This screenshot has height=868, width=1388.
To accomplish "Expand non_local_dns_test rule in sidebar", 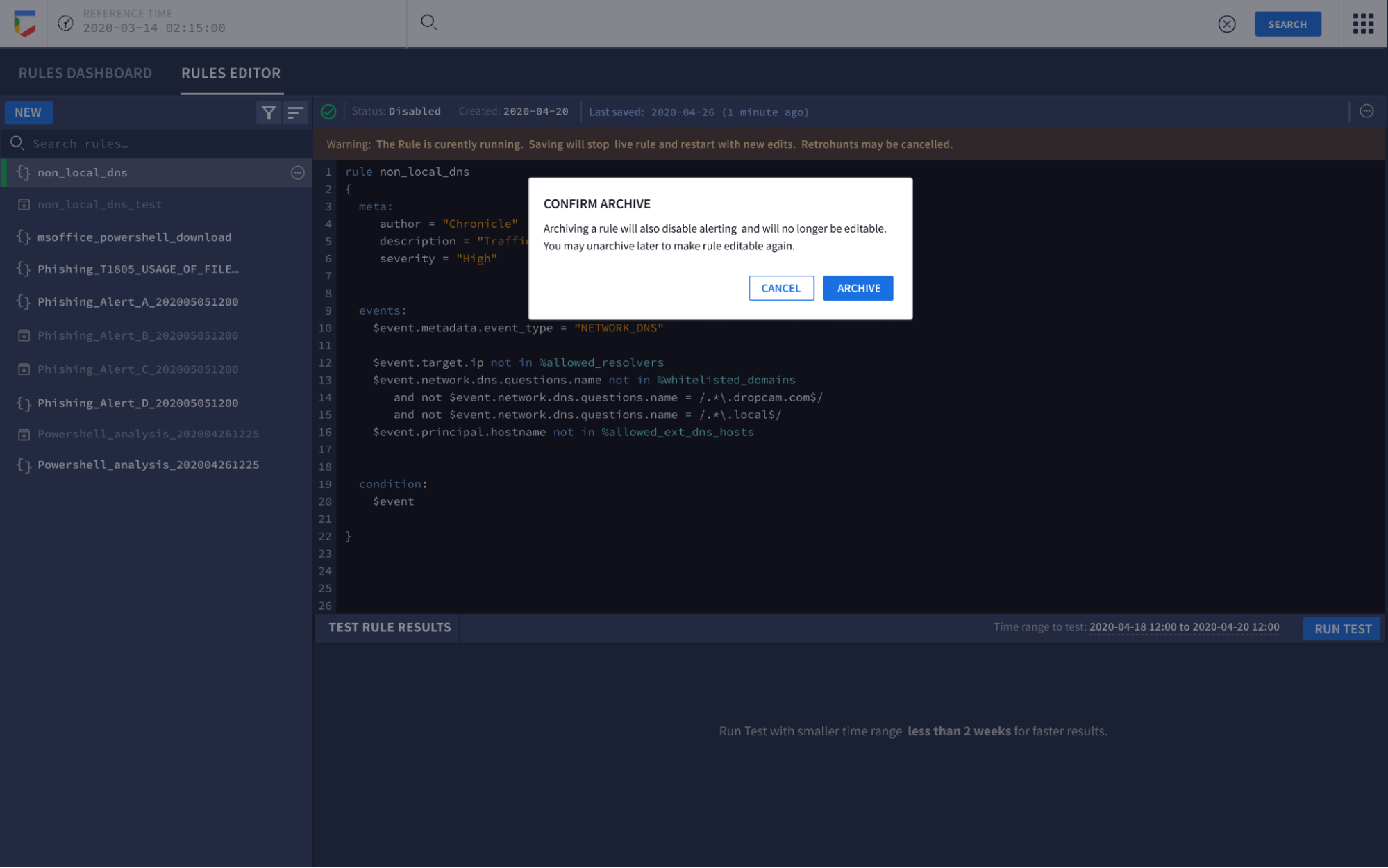I will coord(100,204).
